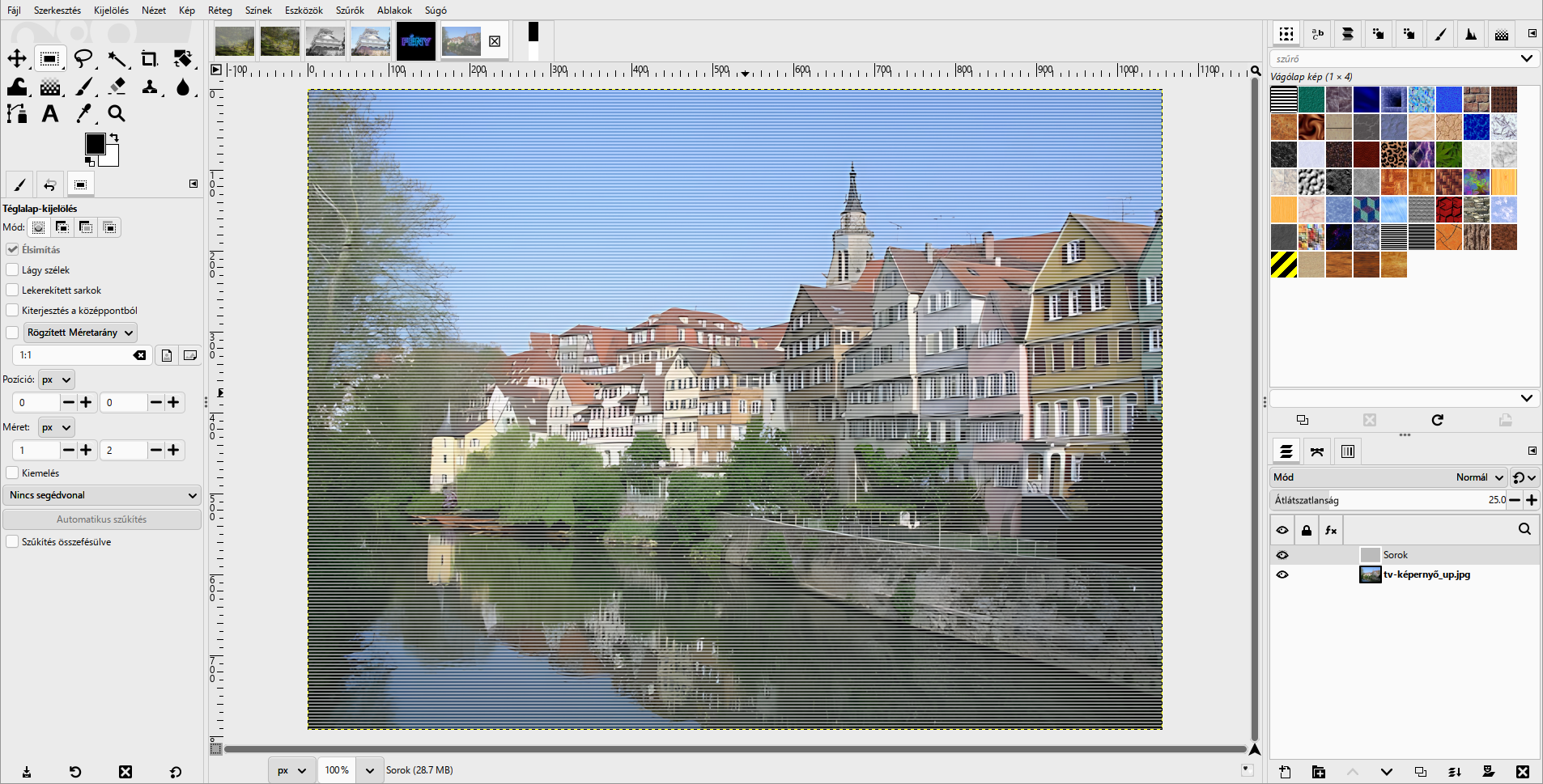Select the Move tool
This screenshot has height=784, width=1543.
click(17, 58)
